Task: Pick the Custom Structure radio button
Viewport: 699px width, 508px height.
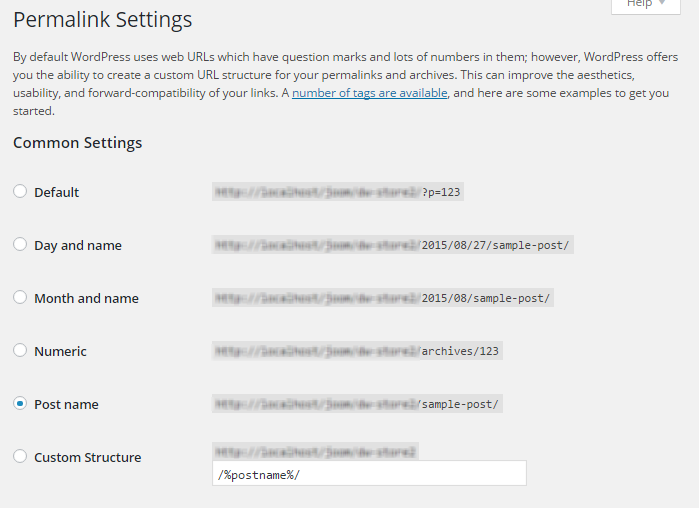Action: (x=20, y=457)
